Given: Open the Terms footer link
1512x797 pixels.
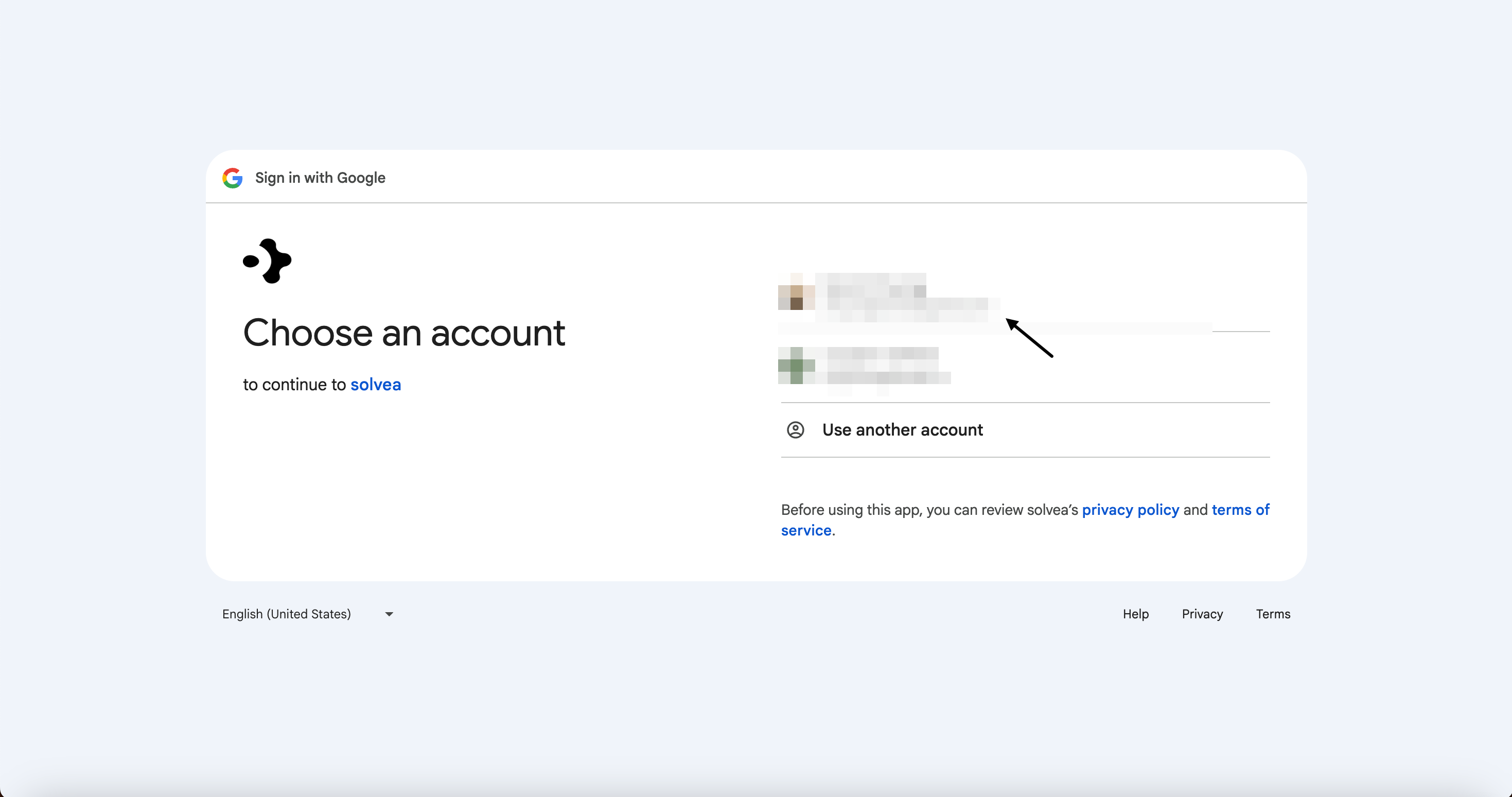Looking at the screenshot, I should (x=1273, y=614).
